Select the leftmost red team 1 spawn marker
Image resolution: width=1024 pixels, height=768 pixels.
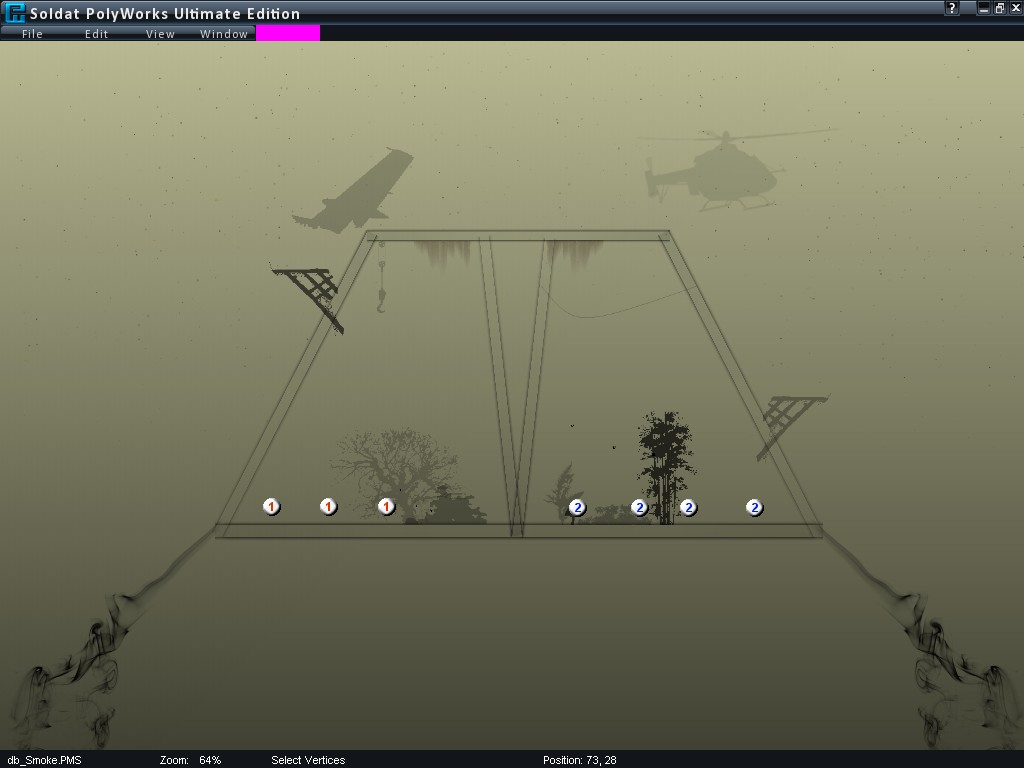(x=271, y=507)
